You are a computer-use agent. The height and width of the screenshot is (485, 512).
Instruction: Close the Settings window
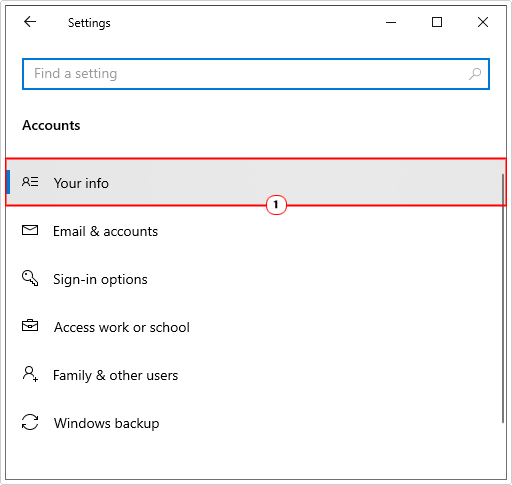point(483,22)
